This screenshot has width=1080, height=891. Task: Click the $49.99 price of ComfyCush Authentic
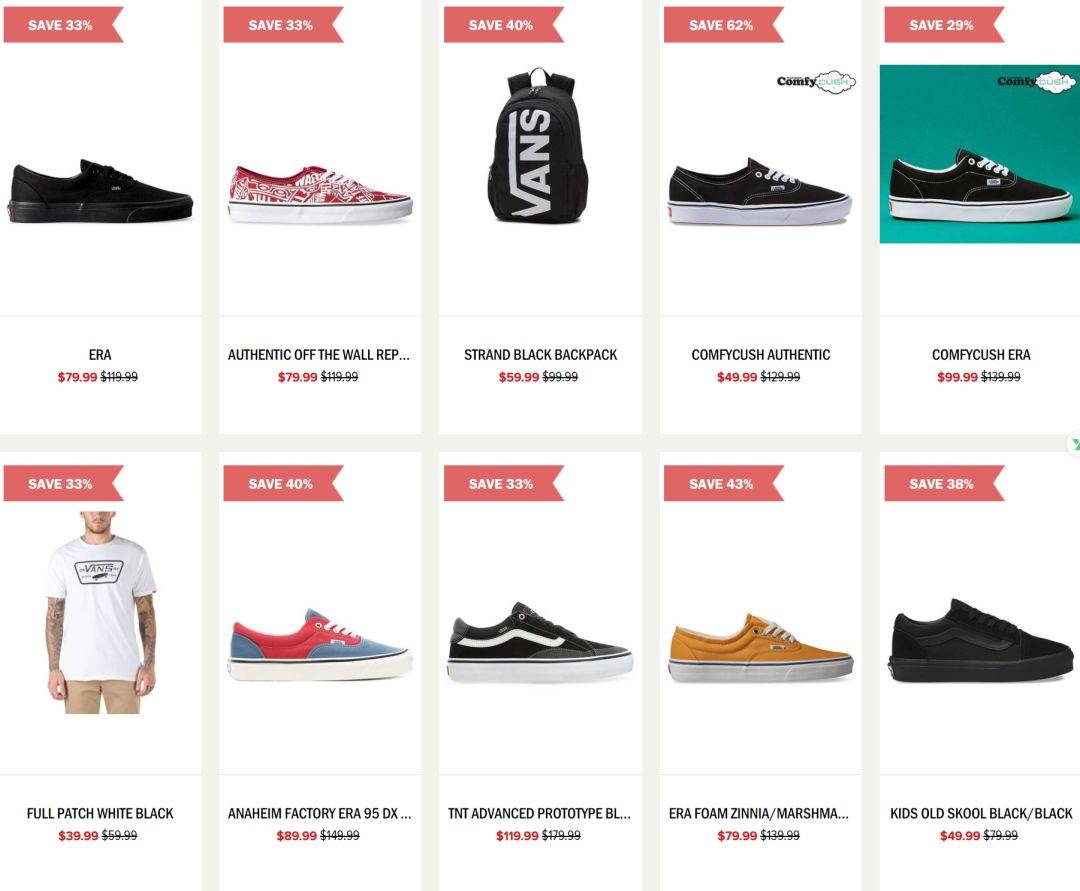tap(736, 377)
